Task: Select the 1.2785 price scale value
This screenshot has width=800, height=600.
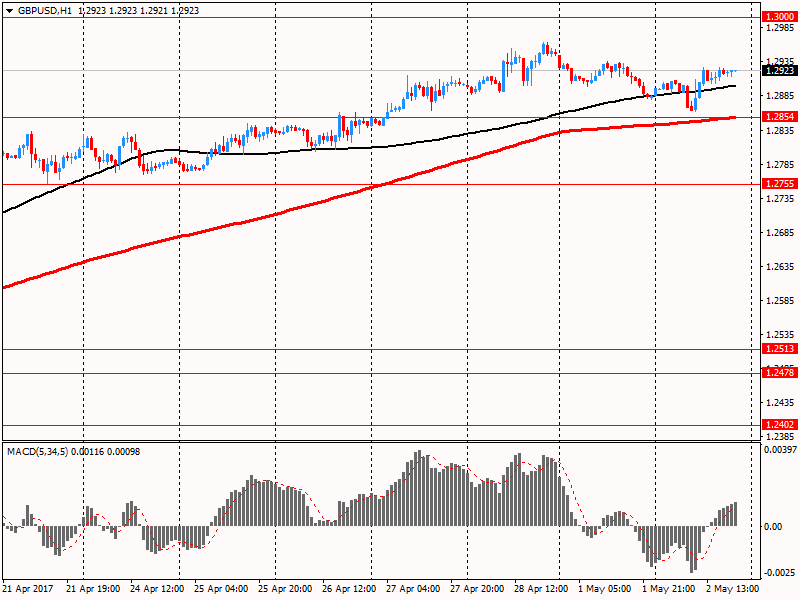Action: tap(781, 164)
